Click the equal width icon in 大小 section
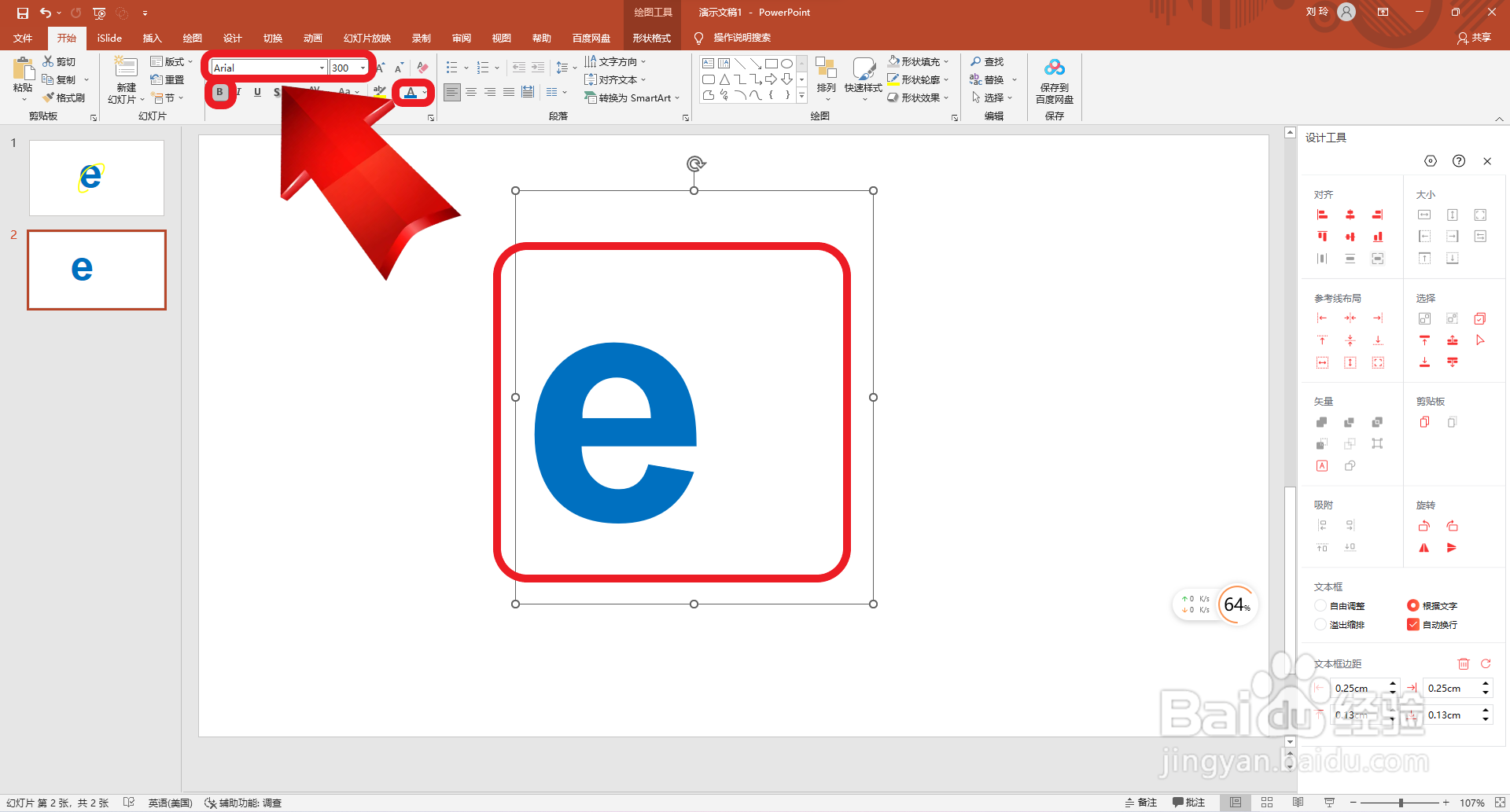 (x=1424, y=215)
